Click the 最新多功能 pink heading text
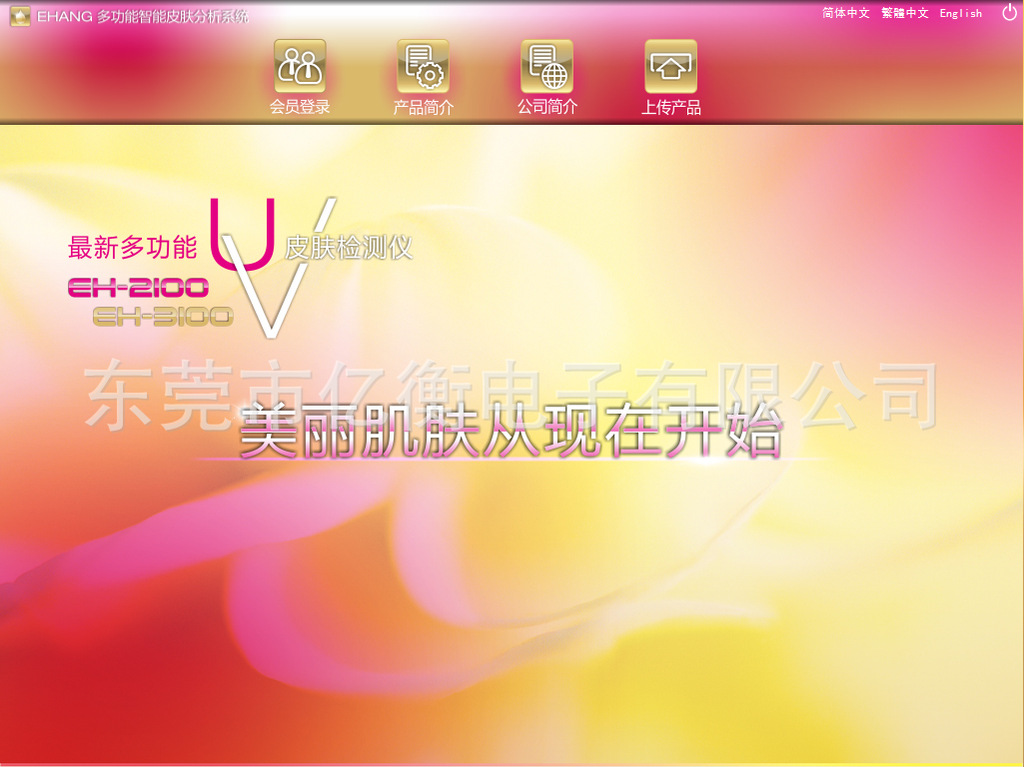Image resolution: width=1024 pixels, height=767 pixels. [x=132, y=247]
